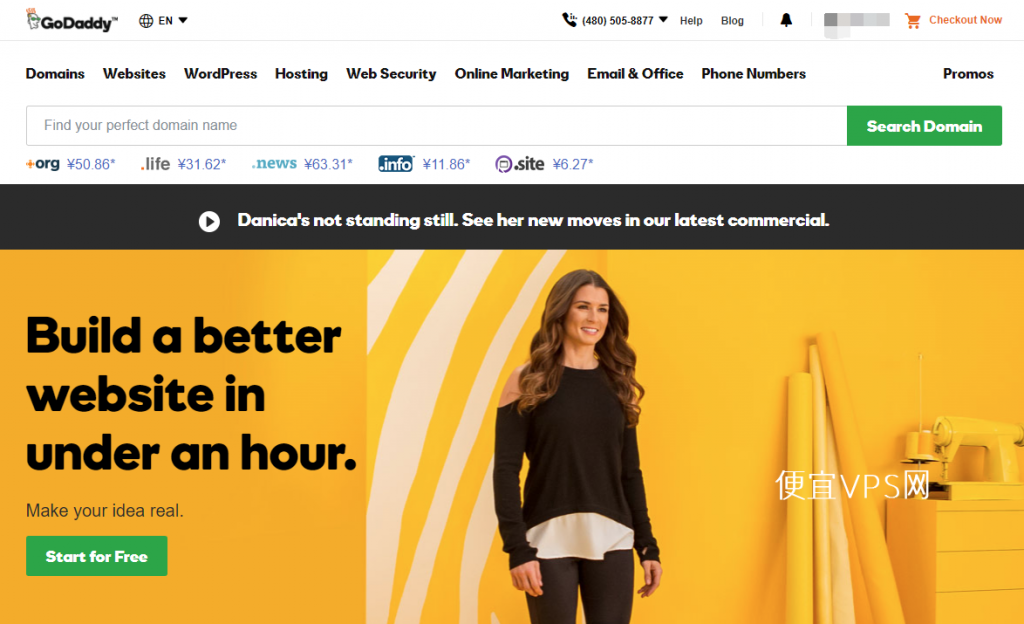Expand the phone number dropdown arrow
The height and width of the screenshot is (624, 1024).
[663, 20]
